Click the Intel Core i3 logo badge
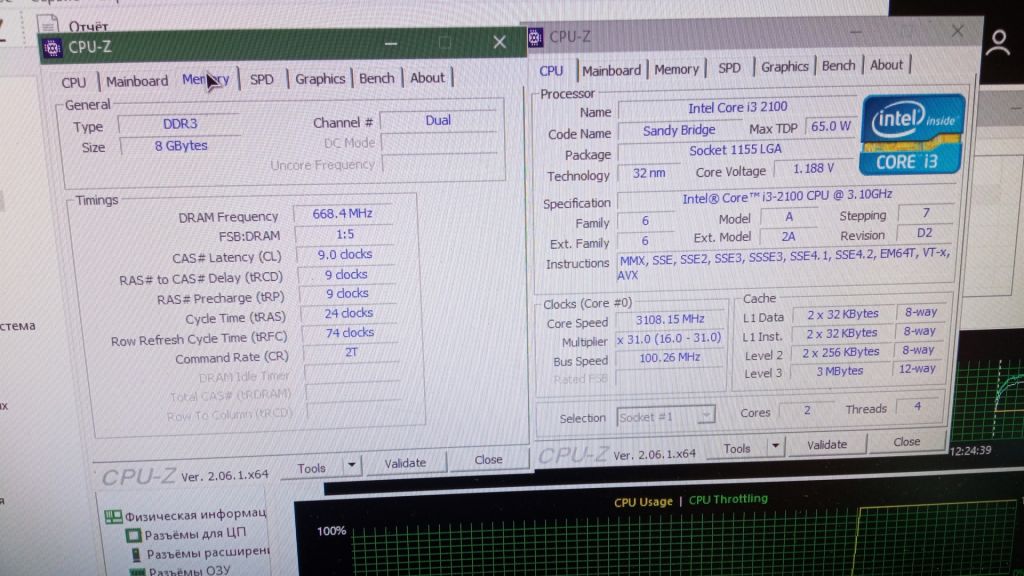1024x576 pixels. point(912,135)
